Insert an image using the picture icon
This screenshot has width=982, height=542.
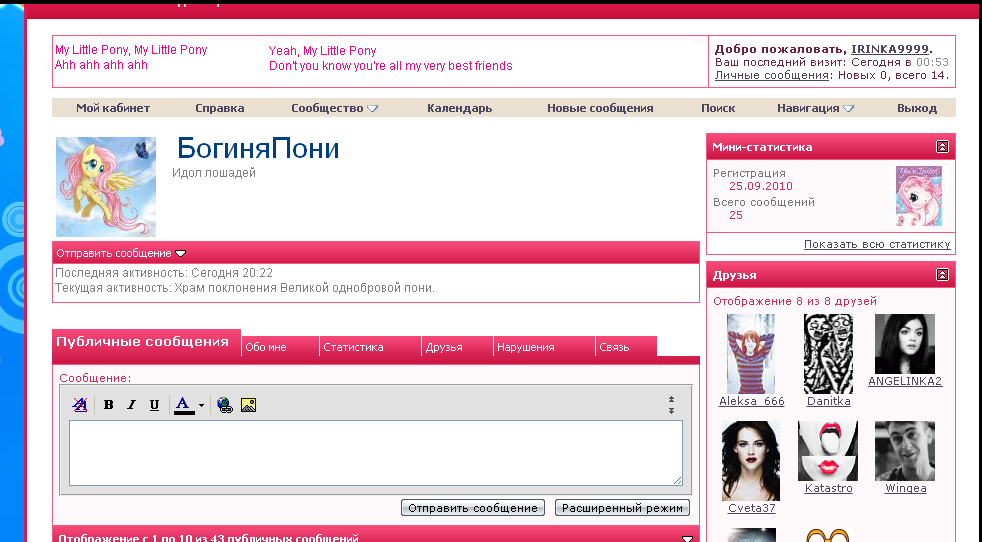pos(248,405)
